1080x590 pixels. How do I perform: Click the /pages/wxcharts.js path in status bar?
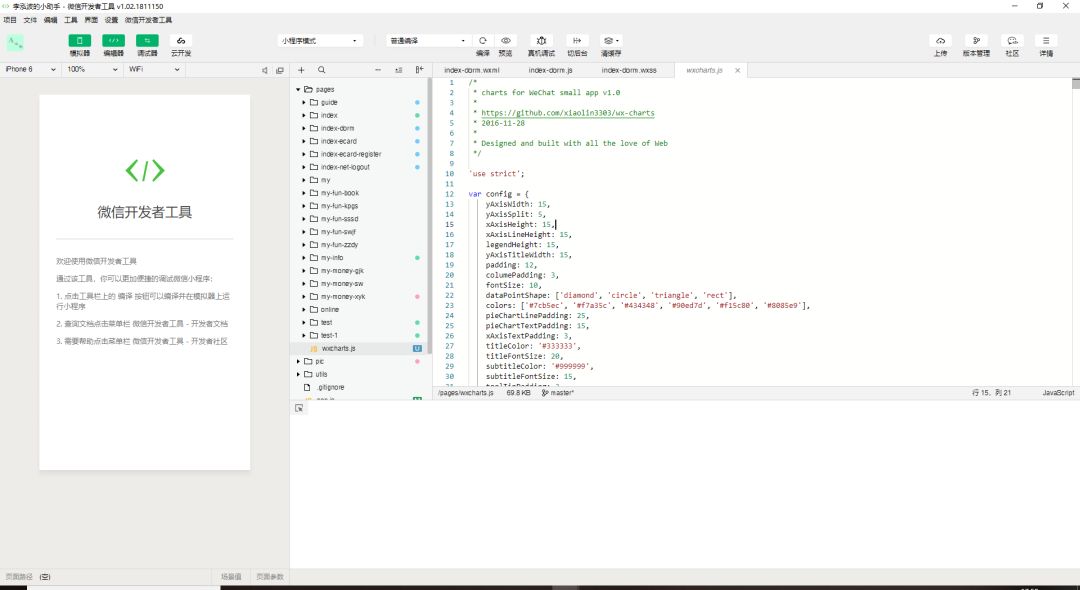(x=466, y=393)
